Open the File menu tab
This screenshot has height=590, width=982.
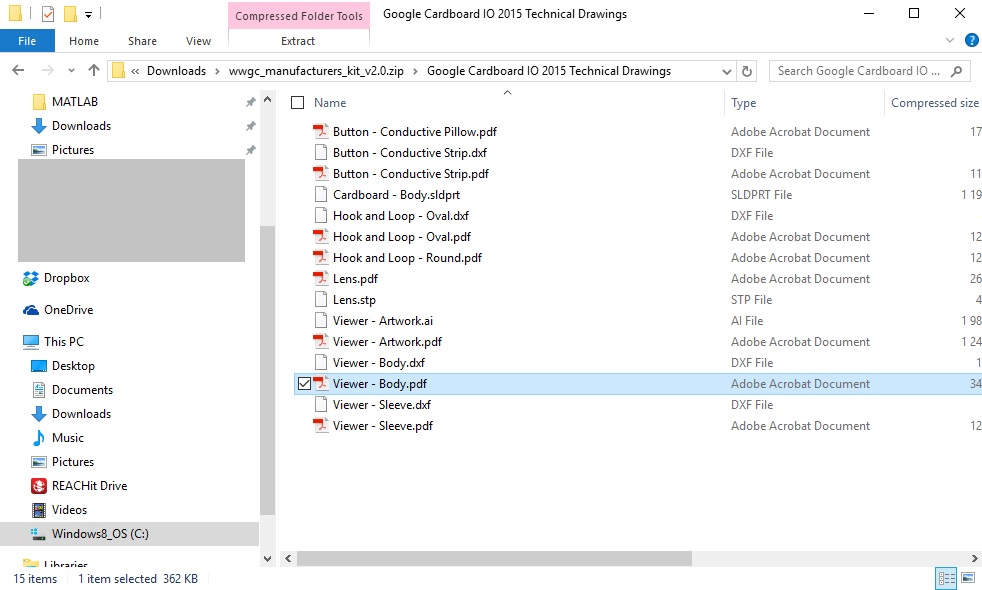(x=27, y=41)
